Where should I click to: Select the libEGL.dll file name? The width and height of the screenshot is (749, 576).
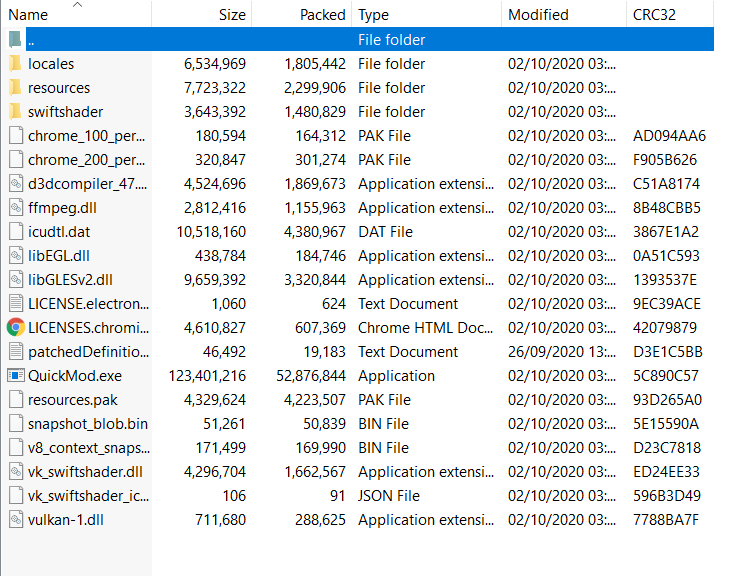pyautogui.click(x=59, y=256)
